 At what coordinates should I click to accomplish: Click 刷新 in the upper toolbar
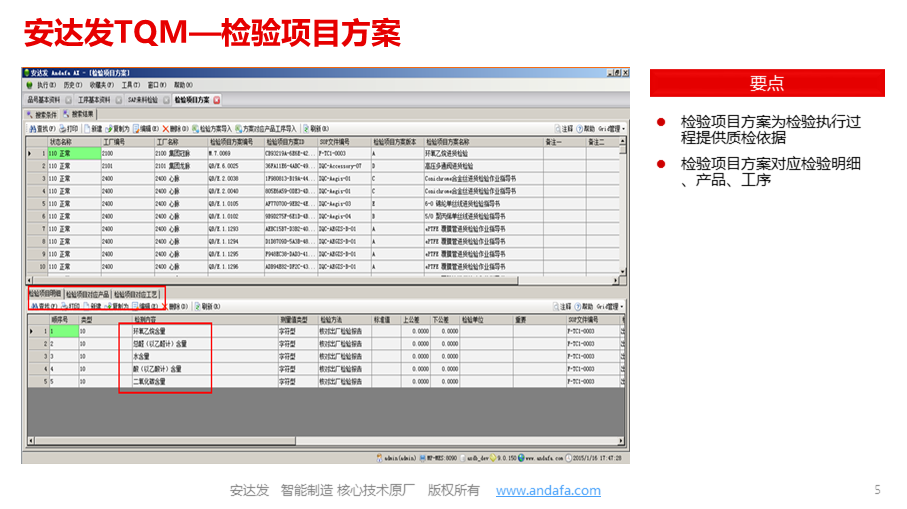pyautogui.click(x=316, y=128)
